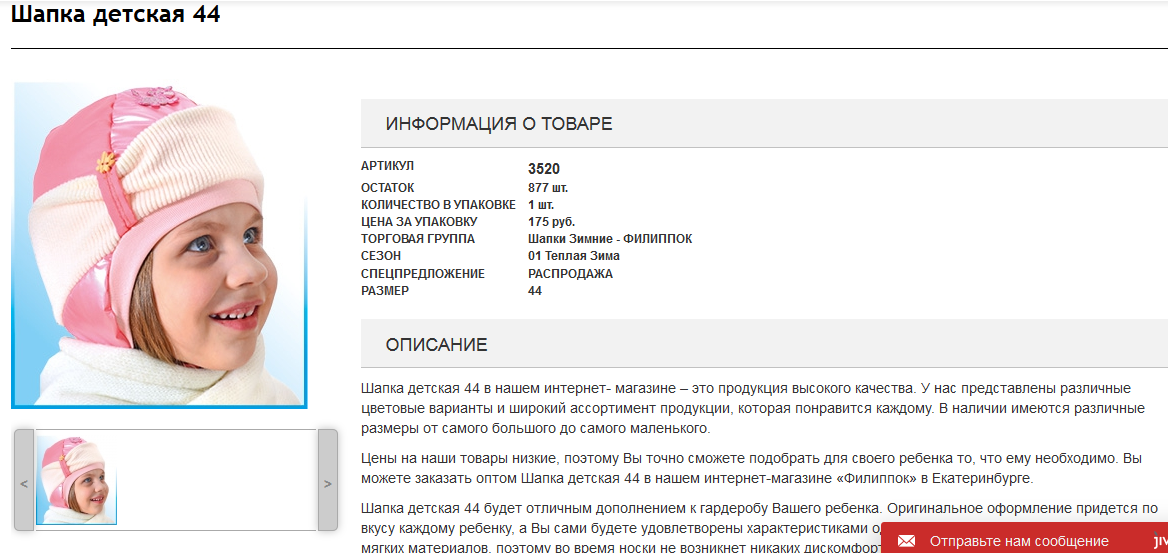
Task: Click the paragraph starting "Шапка детская 44 в нашем интернет- магазине"
Action: click(752, 409)
